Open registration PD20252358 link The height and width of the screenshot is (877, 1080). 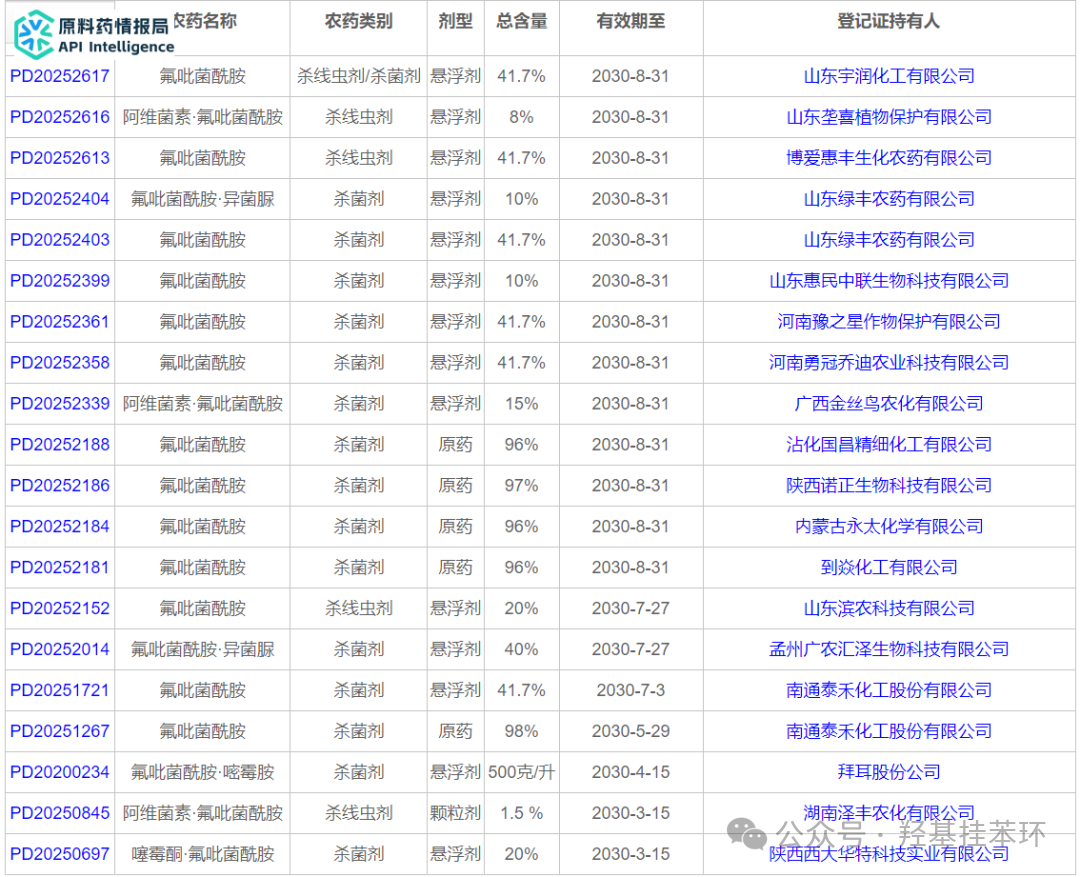click(60, 362)
